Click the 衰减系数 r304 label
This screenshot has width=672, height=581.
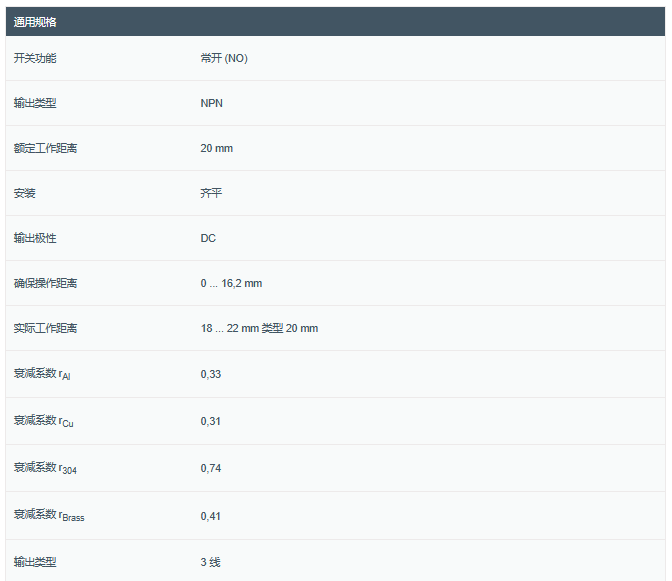[45, 467]
